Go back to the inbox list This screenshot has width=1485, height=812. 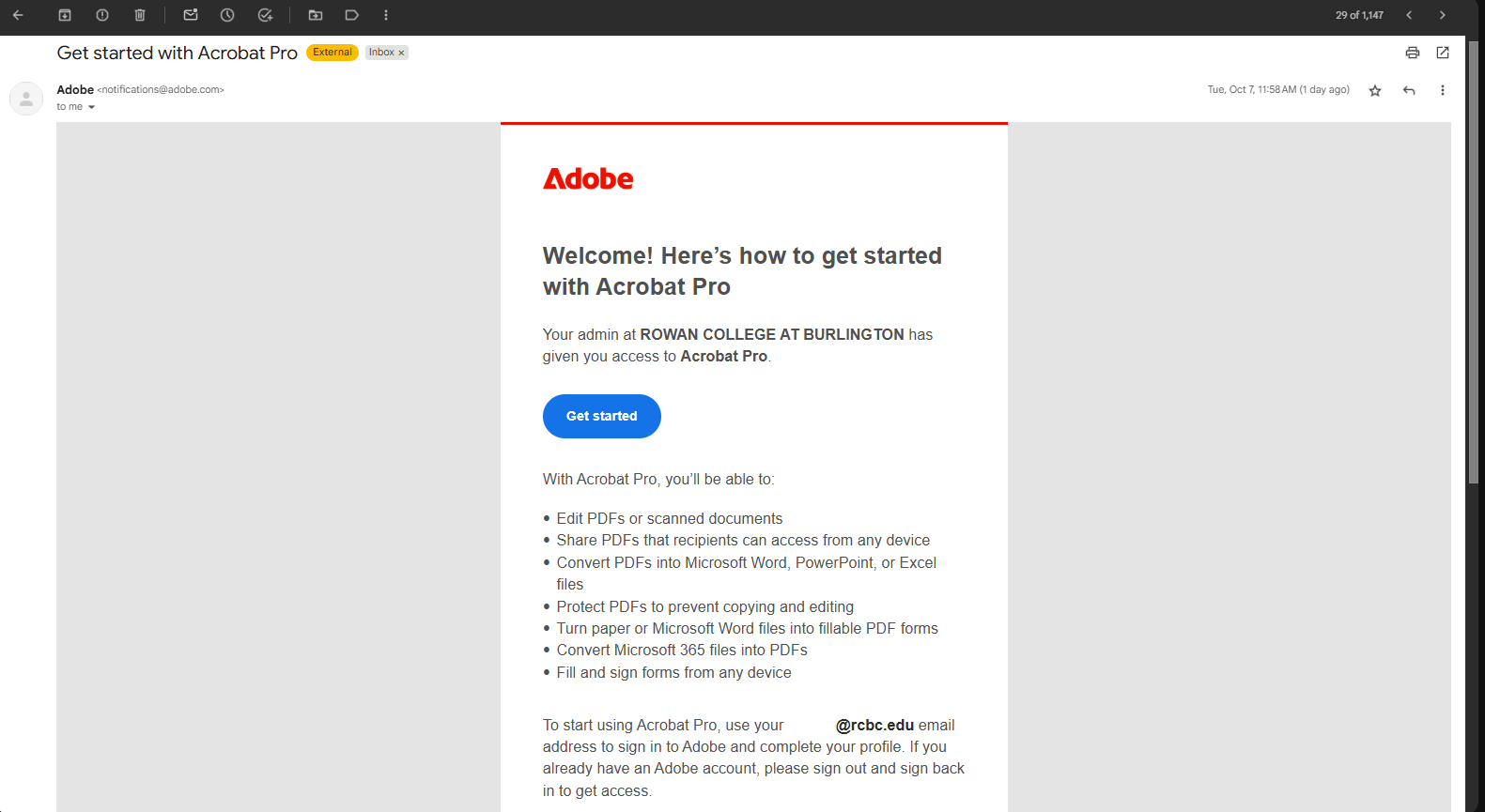[18, 15]
